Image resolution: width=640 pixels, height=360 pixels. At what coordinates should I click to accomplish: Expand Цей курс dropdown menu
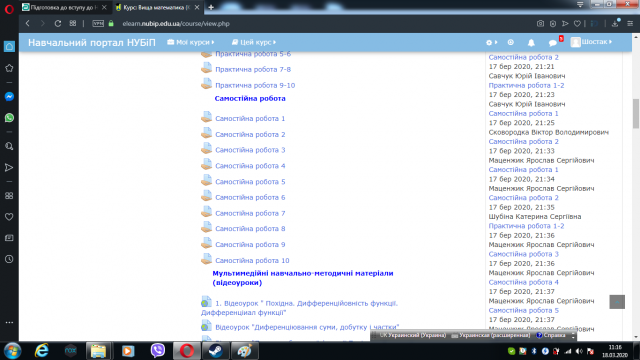253,42
